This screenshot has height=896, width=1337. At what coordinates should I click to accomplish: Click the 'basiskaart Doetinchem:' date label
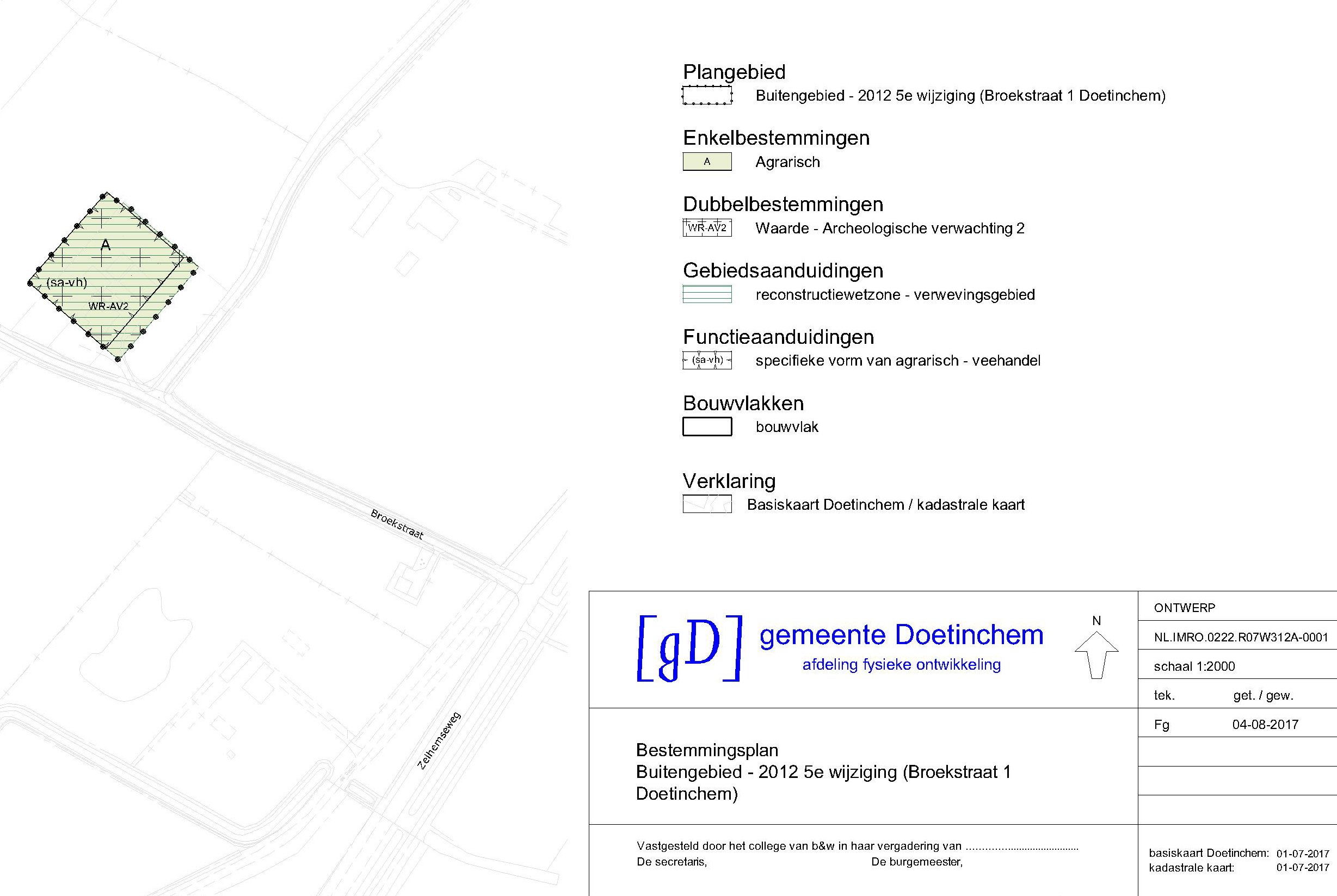pyautogui.click(x=1209, y=853)
